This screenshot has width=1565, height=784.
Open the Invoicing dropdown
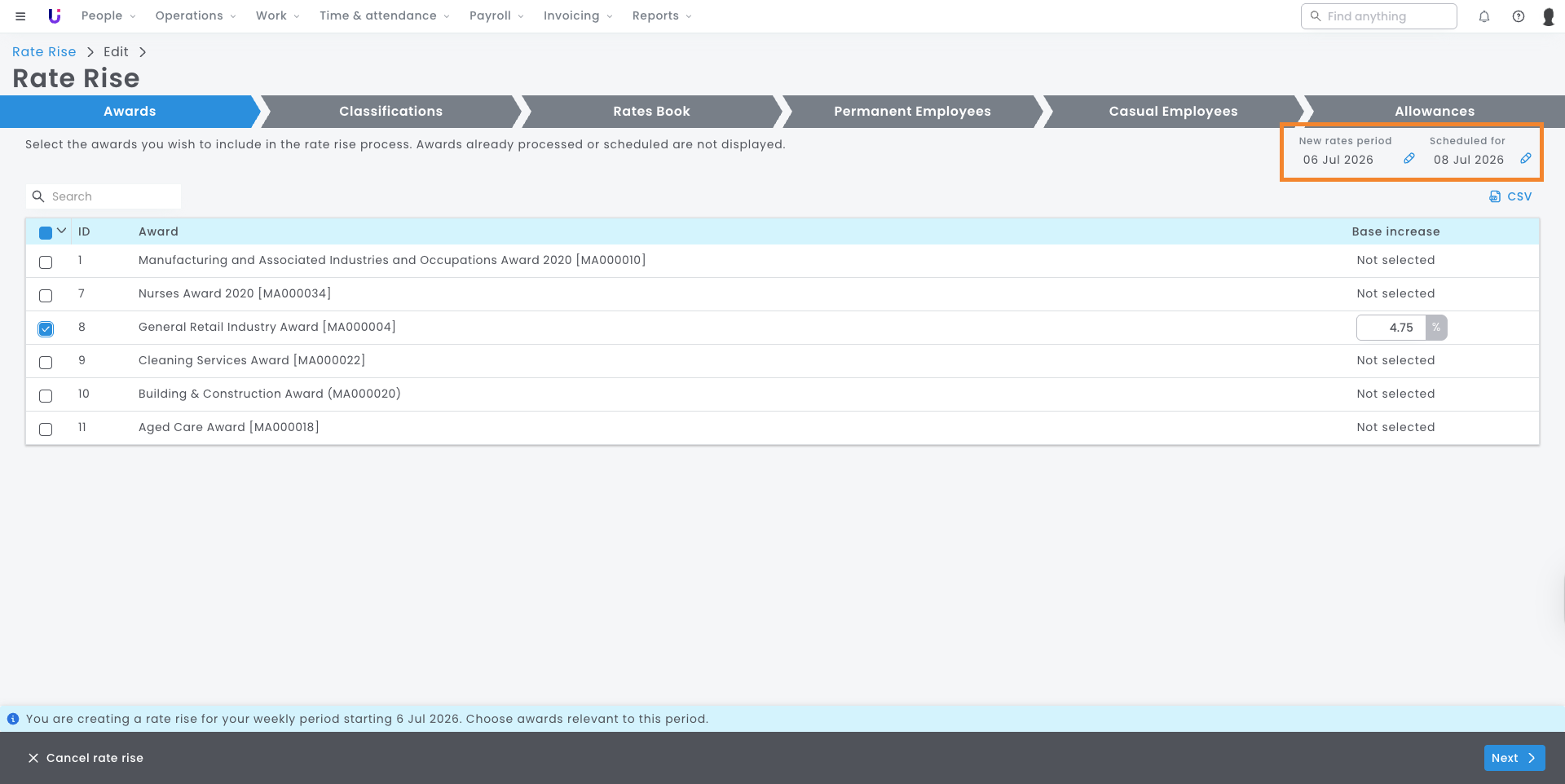[578, 16]
